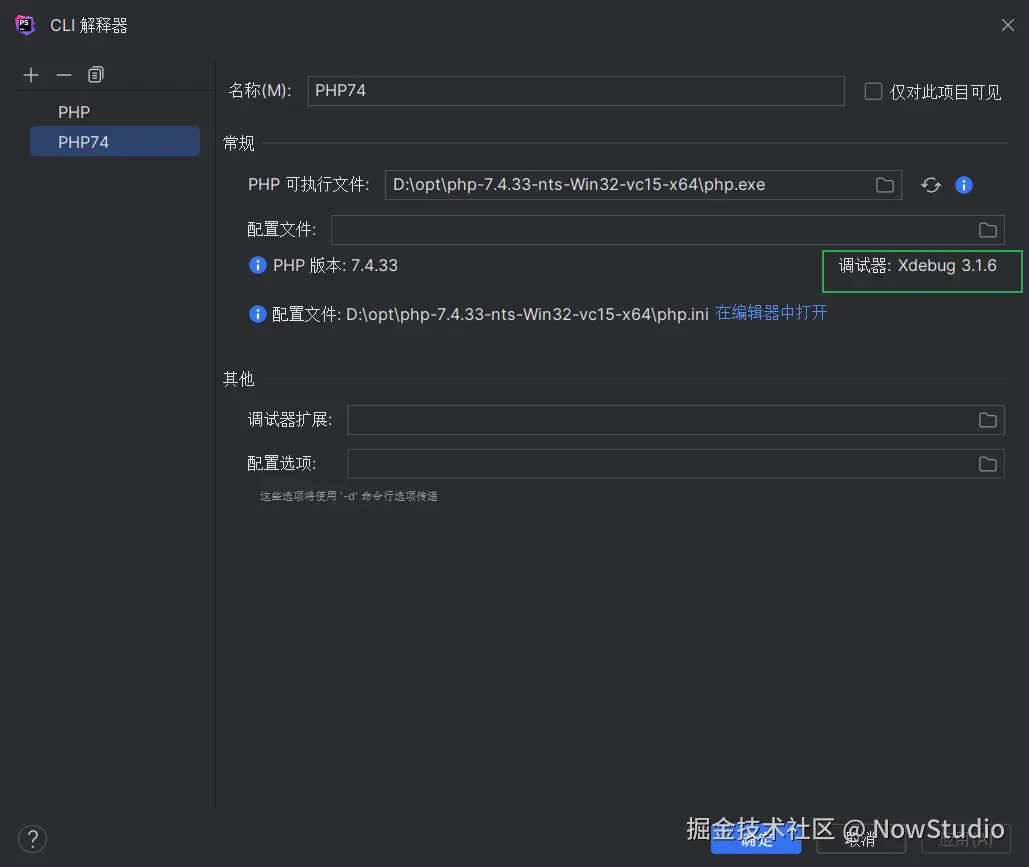This screenshot has height=867, width=1029.
Task: Open 配置选项 options editor icon
Action: (x=988, y=464)
